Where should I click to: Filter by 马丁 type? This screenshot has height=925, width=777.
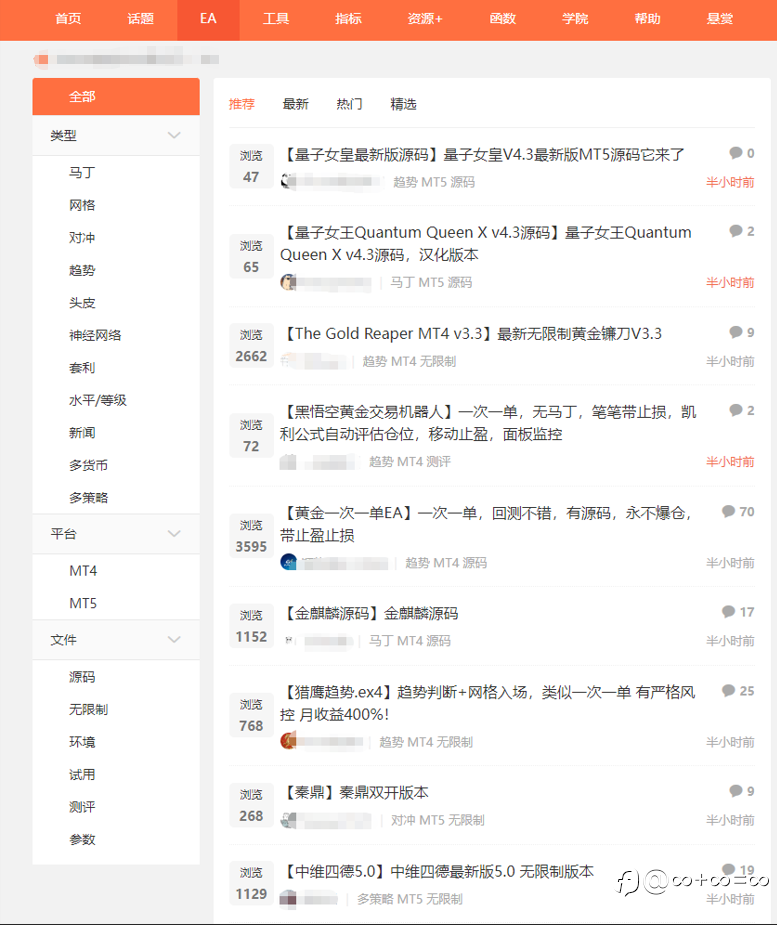pos(82,173)
